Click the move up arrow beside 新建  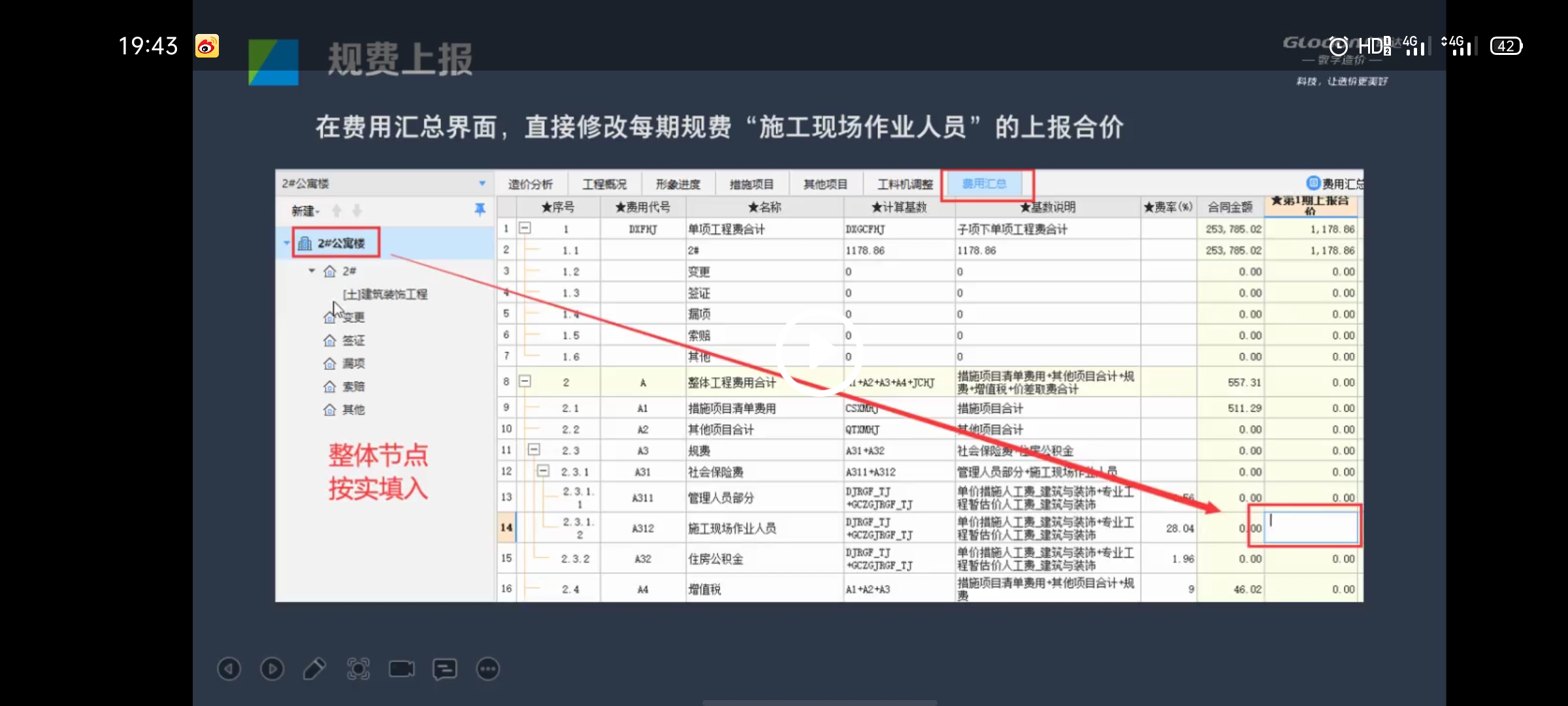[x=336, y=210]
